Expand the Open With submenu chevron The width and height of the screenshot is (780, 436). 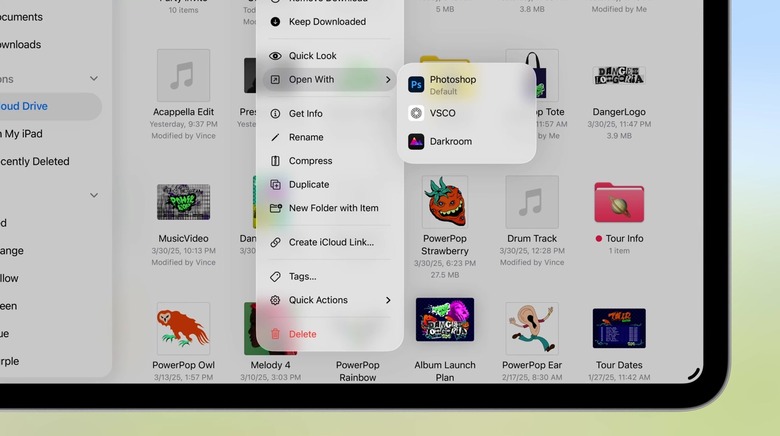(x=388, y=80)
